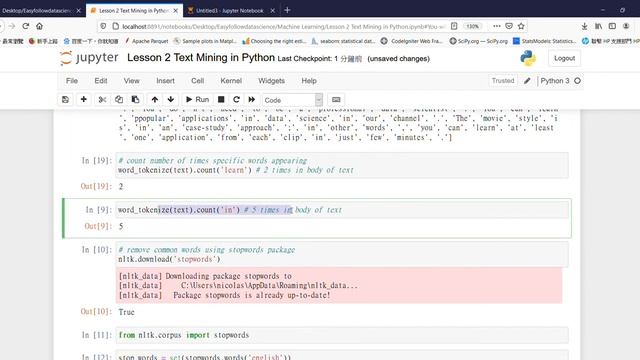This screenshot has height=360, width=640.
Task: Open the page actions ellipsis menu
Action: pos(496,26)
